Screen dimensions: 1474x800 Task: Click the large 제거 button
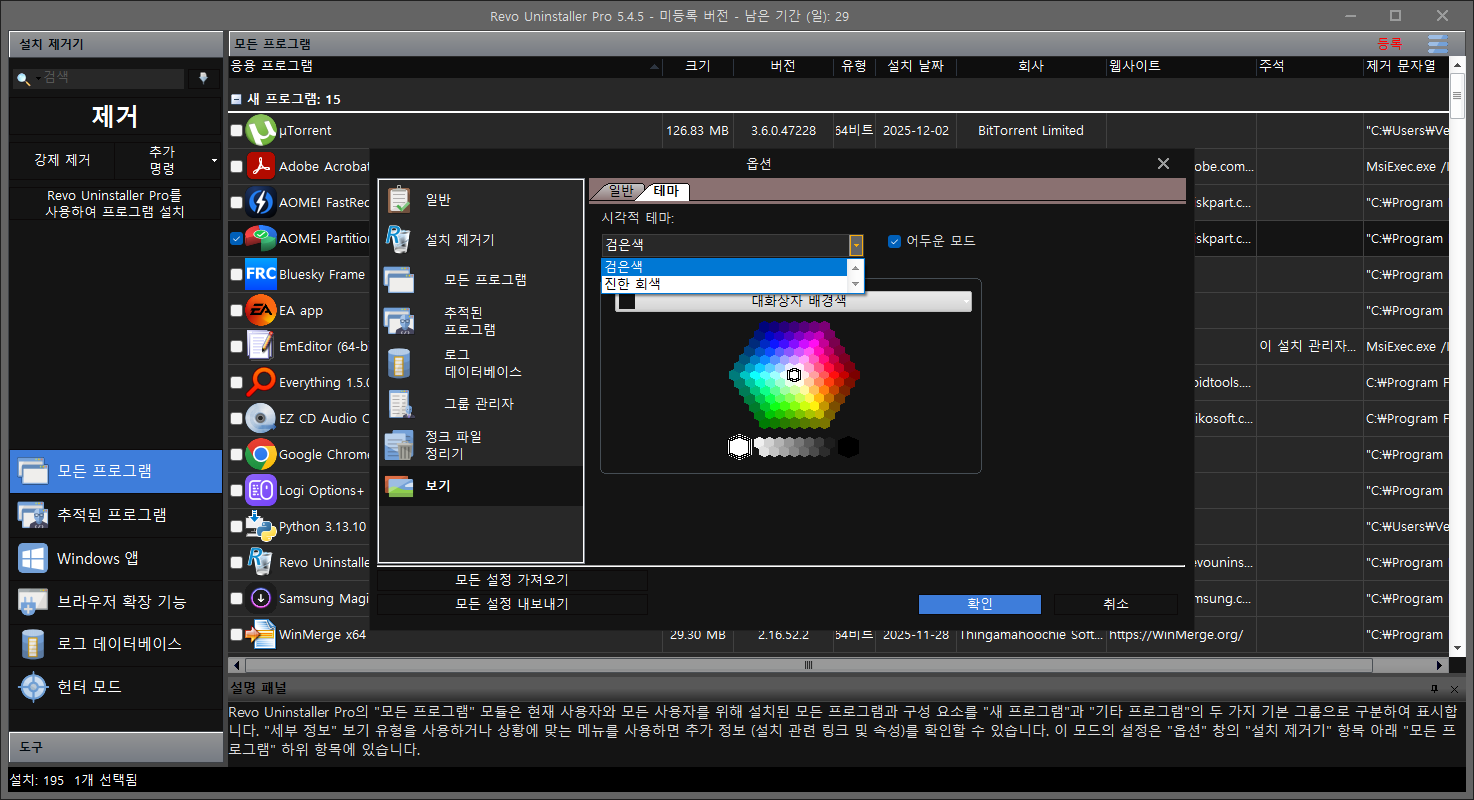(x=116, y=116)
